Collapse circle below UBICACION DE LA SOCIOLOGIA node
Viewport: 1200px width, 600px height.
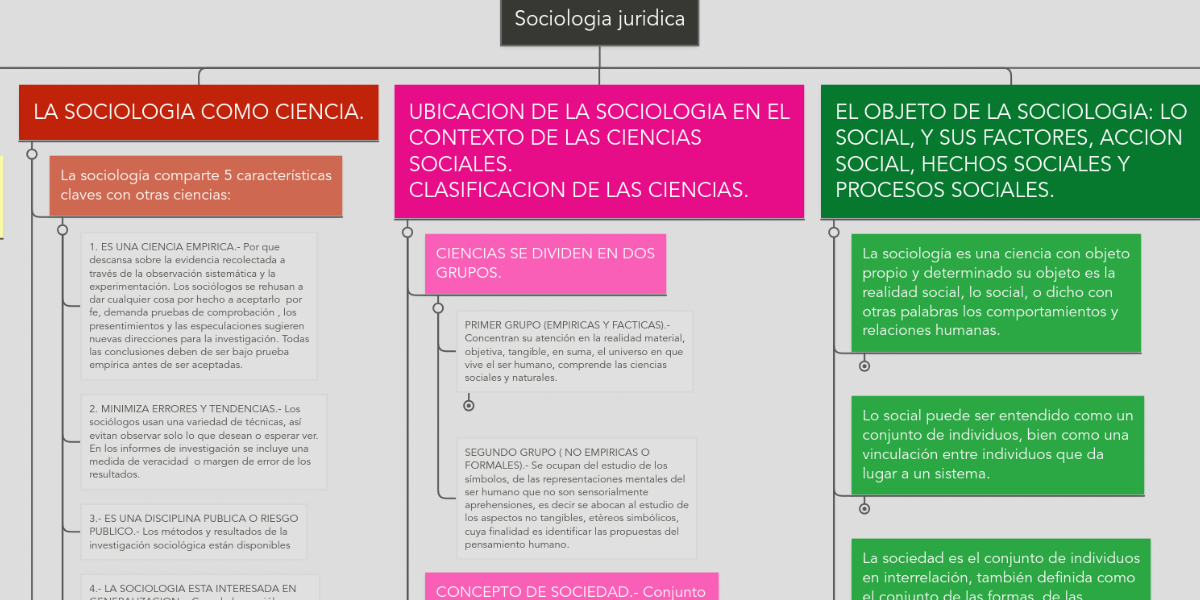[x=407, y=232]
